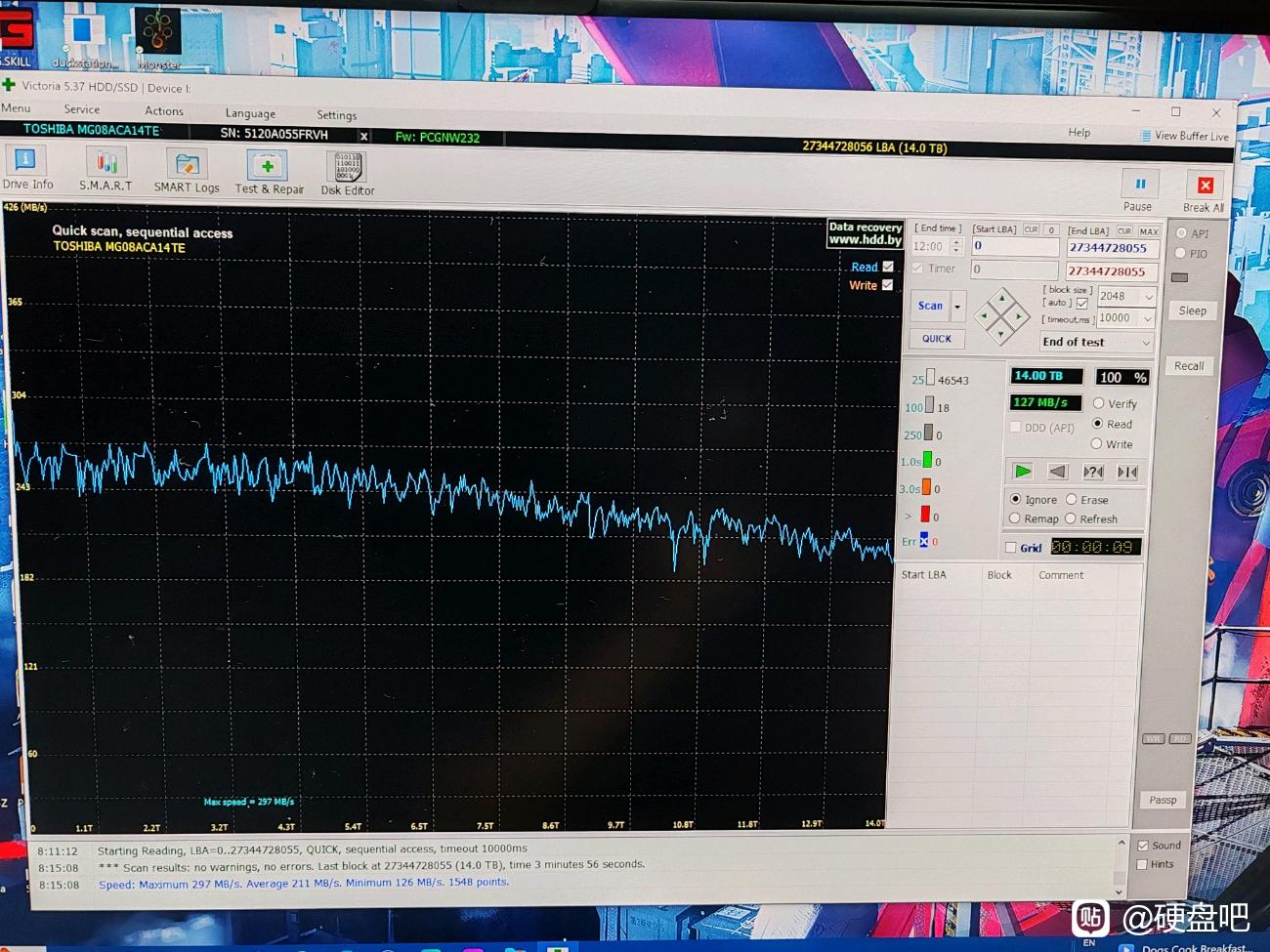Toggle the Write graph checkbox
Image resolution: width=1270 pixels, height=952 pixels.
pos(888,285)
